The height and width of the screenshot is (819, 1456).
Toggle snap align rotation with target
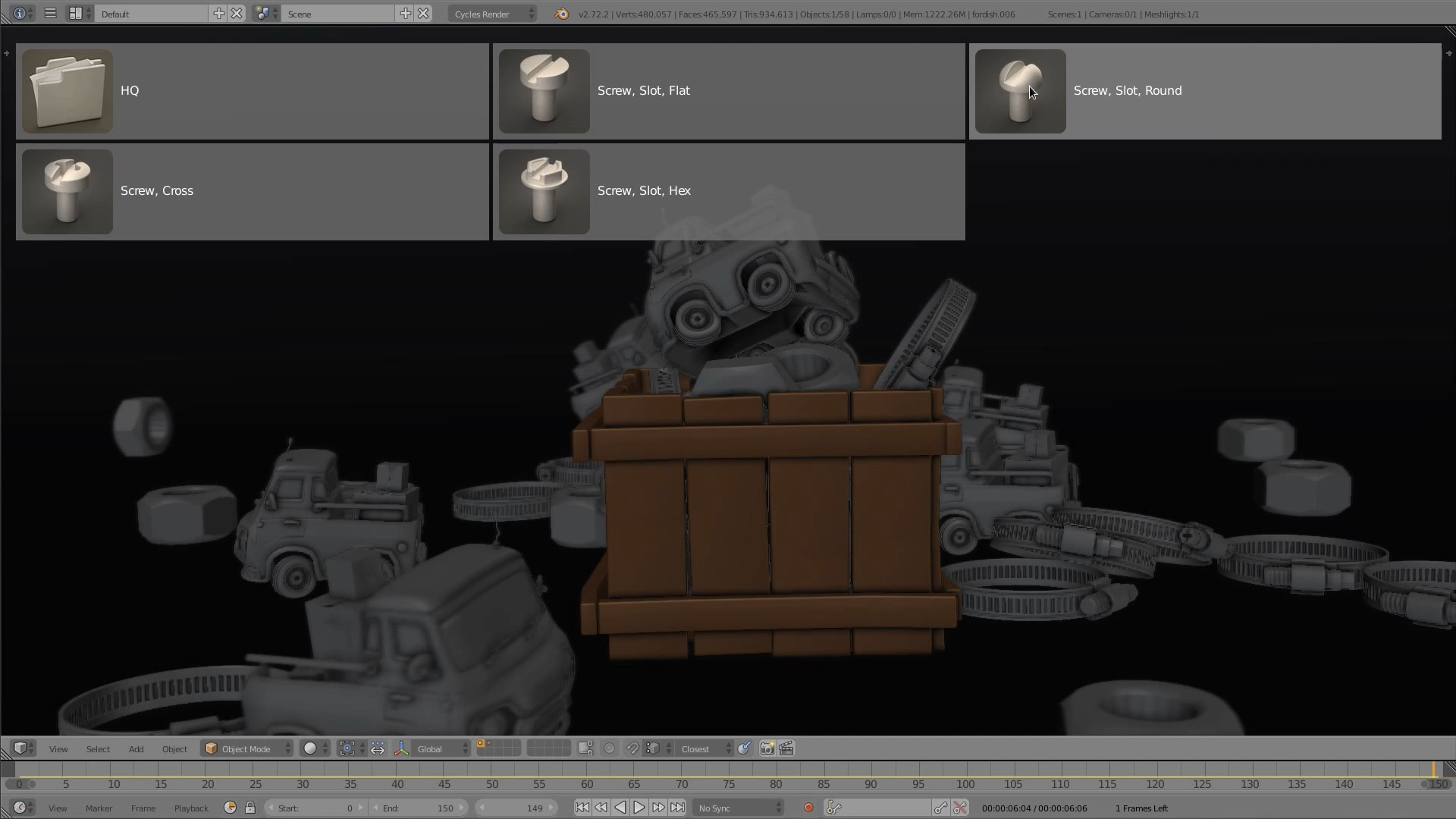click(745, 748)
